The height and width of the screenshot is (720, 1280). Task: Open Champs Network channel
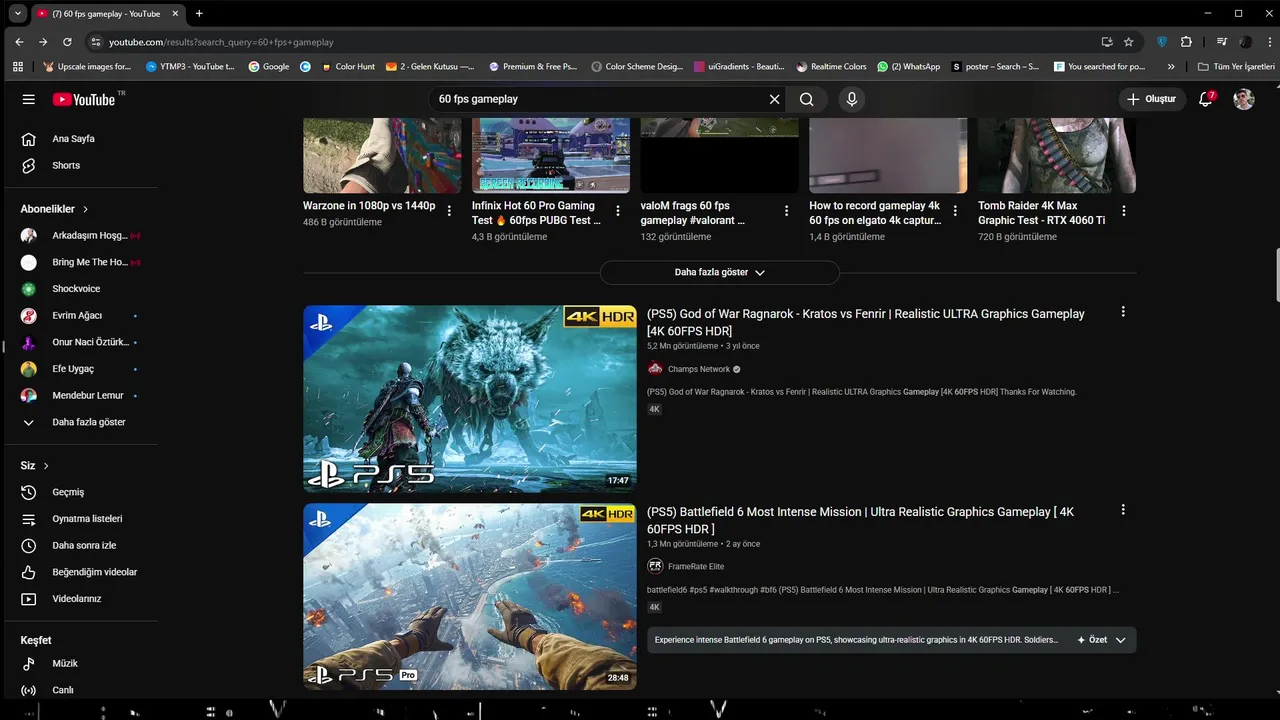[x=699, y=369]
